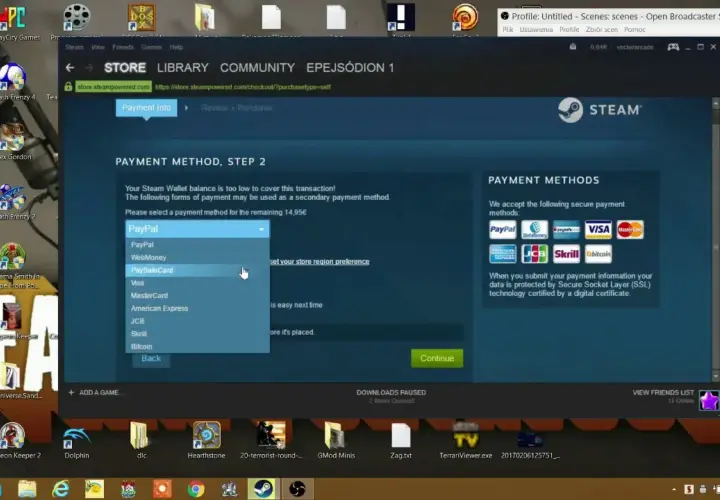
Task: Click the Skrill payment method logo
Action: click(566, 254)
